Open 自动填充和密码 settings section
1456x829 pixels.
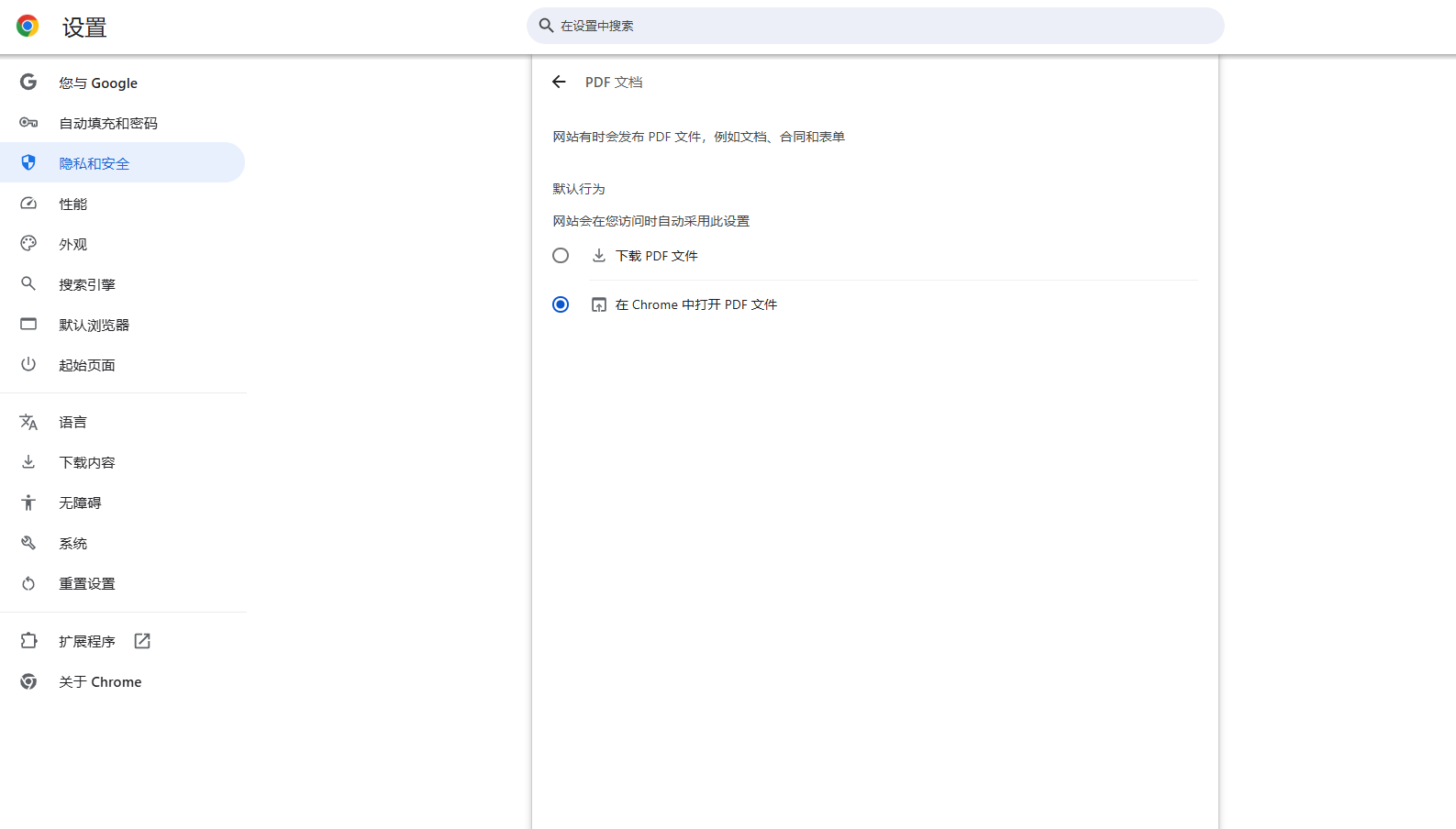click(x=122, y=123)
